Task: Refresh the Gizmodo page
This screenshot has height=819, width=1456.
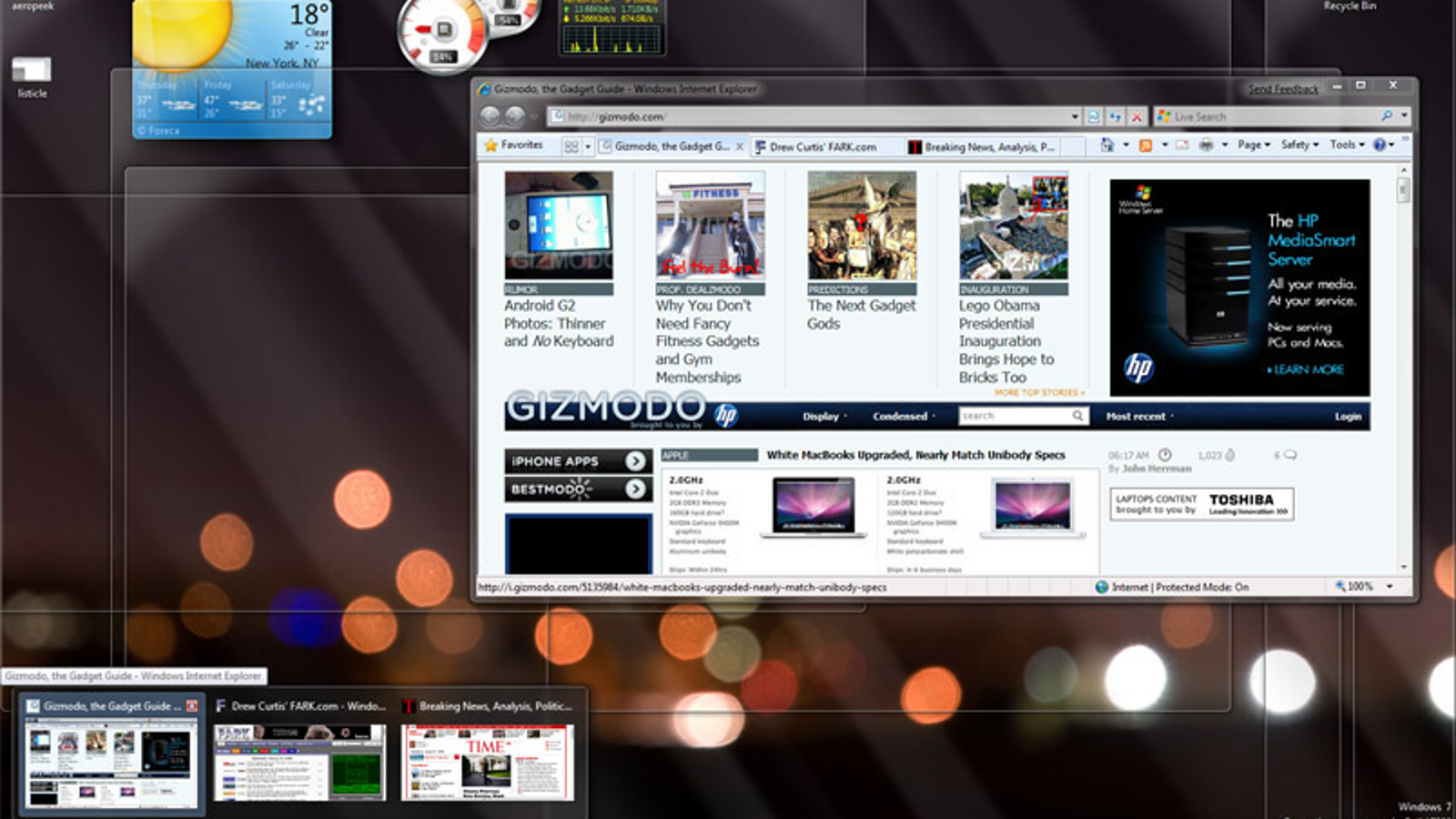Action: point(1115,116)
